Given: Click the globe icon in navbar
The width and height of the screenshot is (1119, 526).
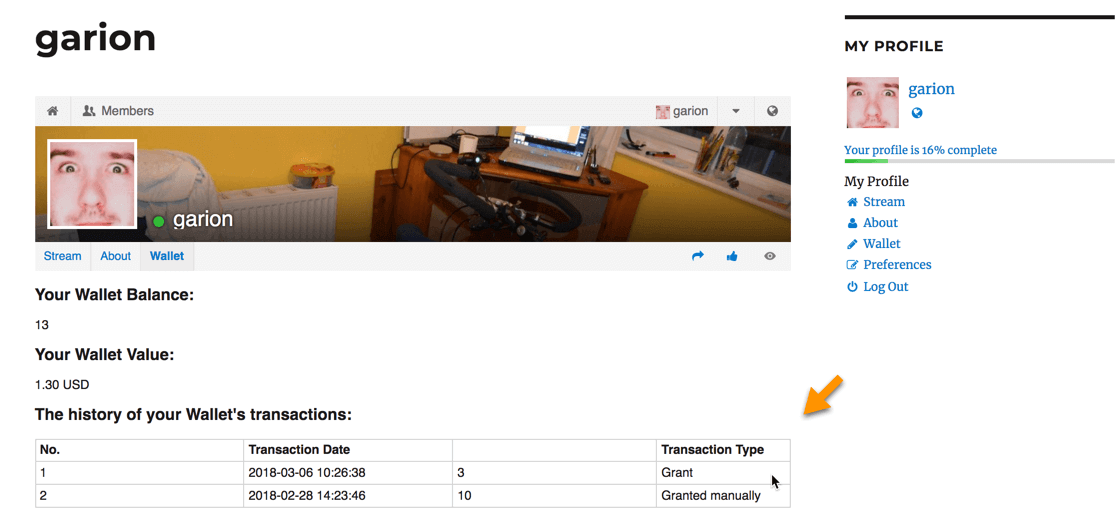Looking at the screenshot, I should pos(772,111).
